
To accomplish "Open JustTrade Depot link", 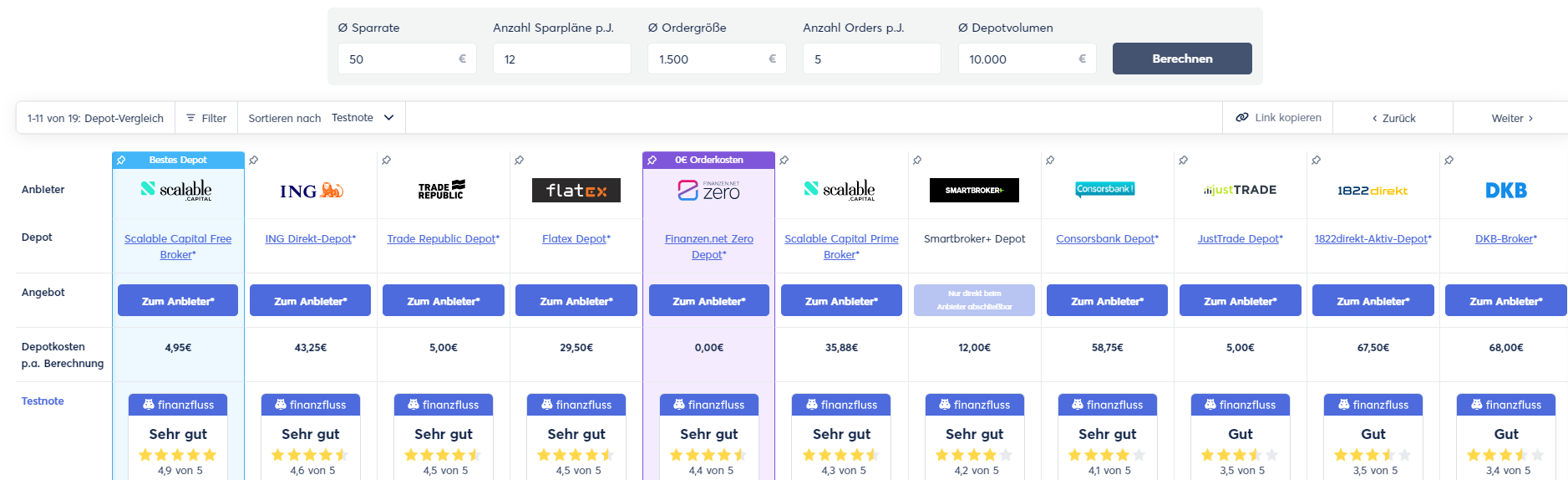I will pyautogui.click(x=1240, y=238).
